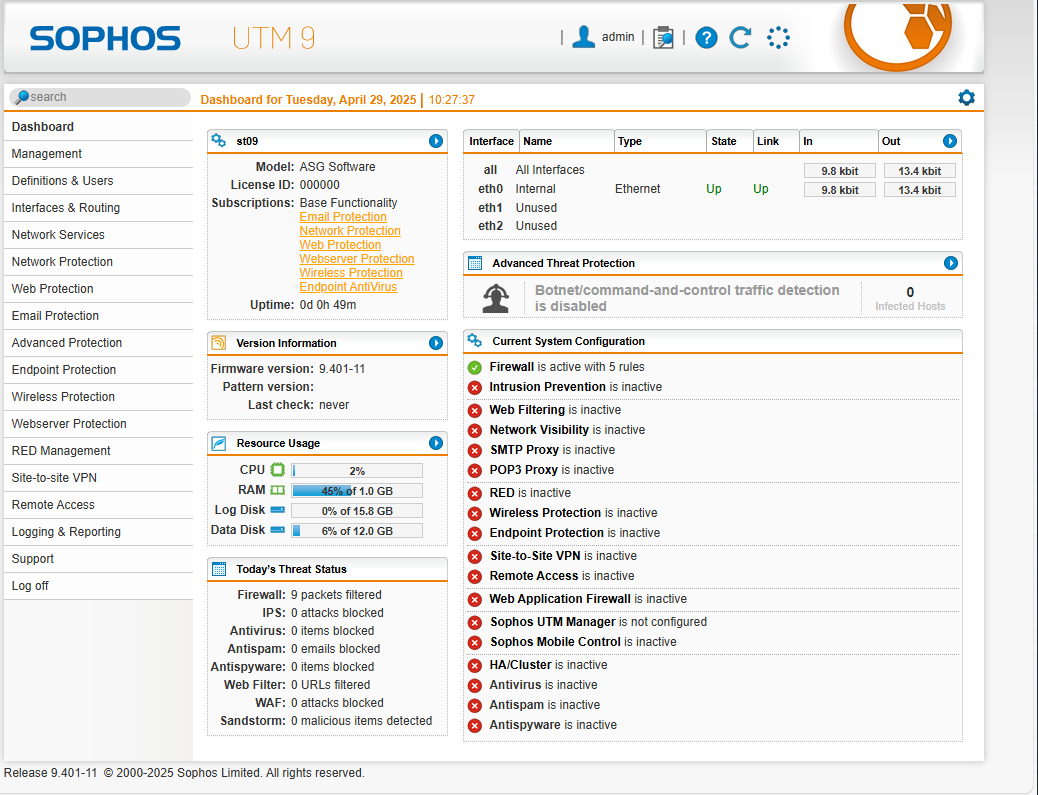Open the Management menu
1038x795 pixels.
pyautogui.click(x=99, y=154)
